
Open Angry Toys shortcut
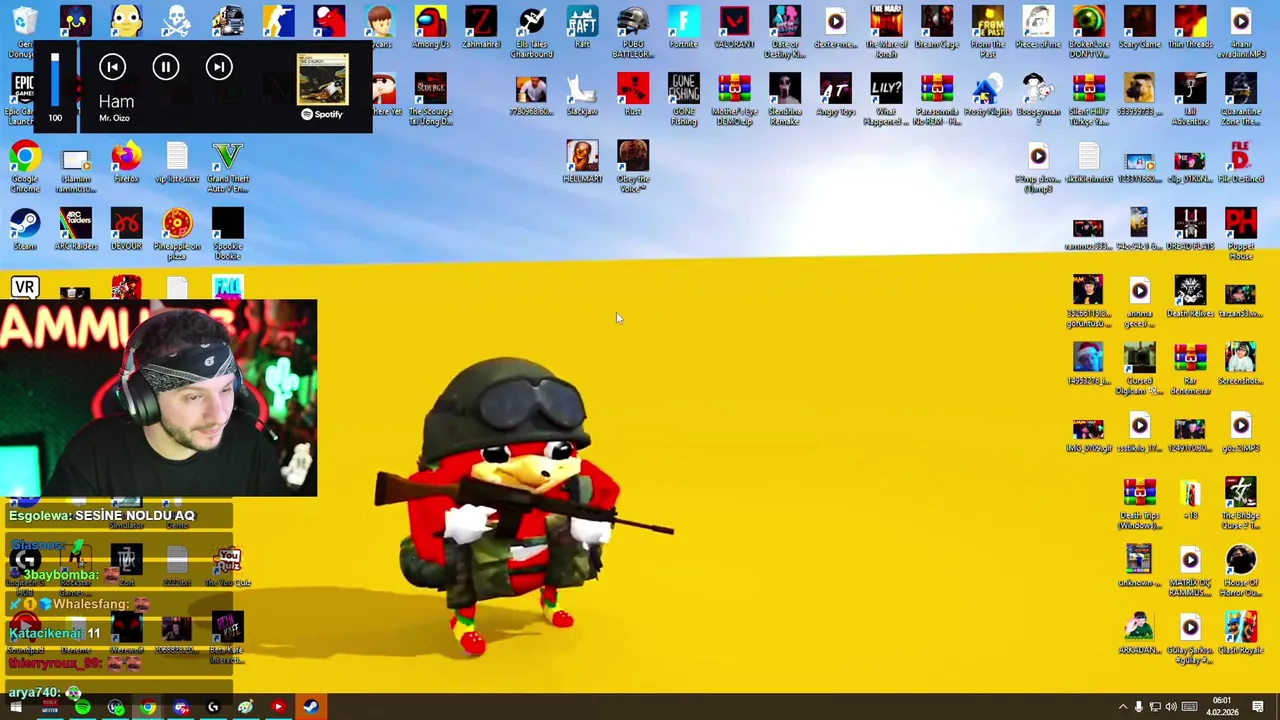[836, 94]
